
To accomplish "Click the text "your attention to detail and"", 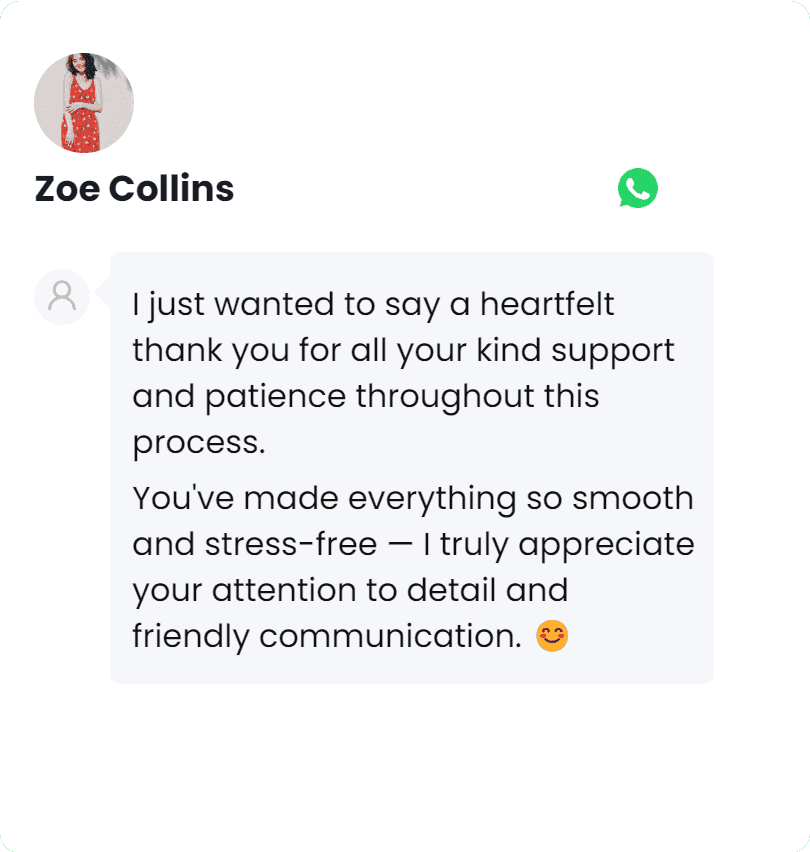I will click(x=349, y=590).
